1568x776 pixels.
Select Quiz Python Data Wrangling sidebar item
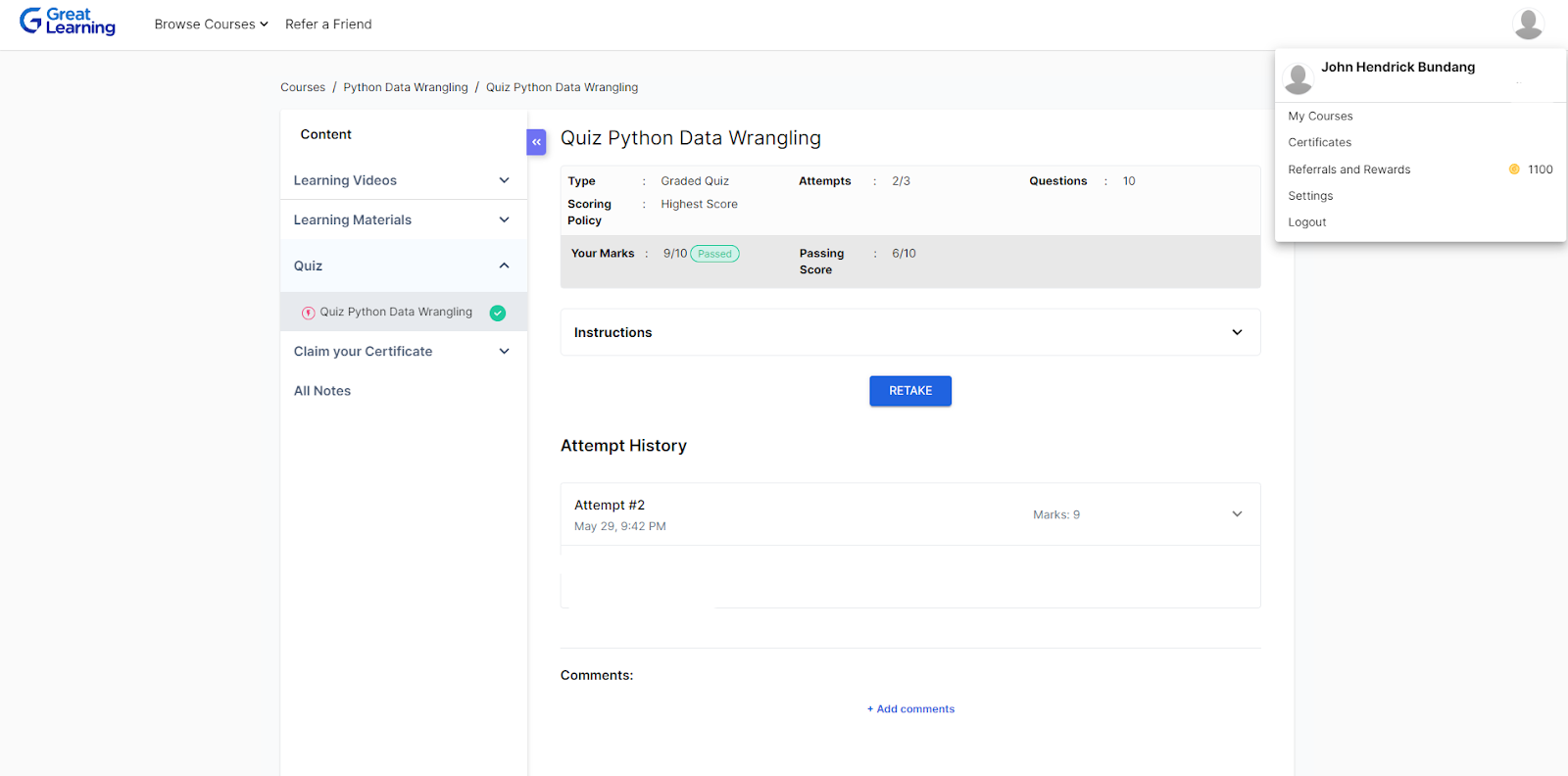click(403, 312)
